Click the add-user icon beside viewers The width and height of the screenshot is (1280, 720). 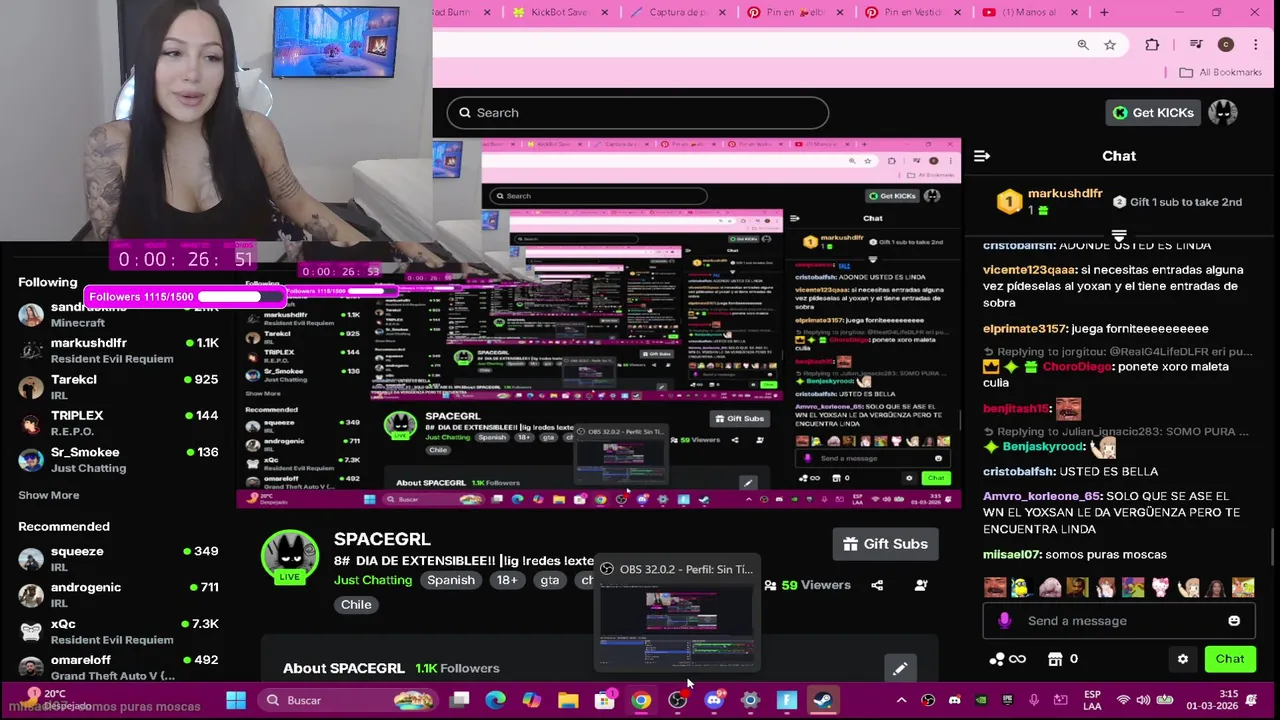[x=921, y=585]
